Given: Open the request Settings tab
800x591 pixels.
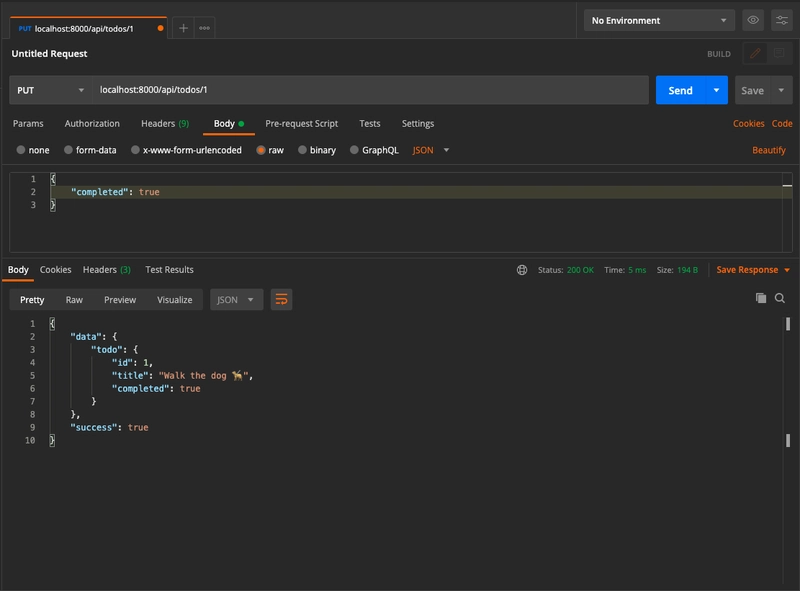Looking at the screenshot, I should (418, 124).
